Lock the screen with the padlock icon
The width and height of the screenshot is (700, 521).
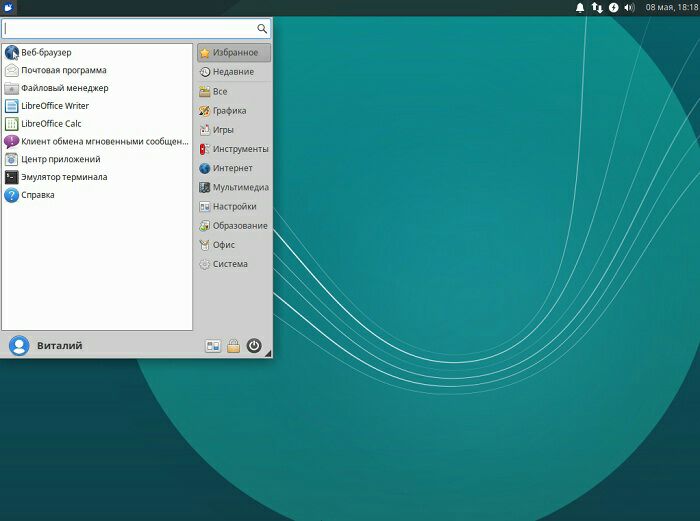[x=233, y=346]
